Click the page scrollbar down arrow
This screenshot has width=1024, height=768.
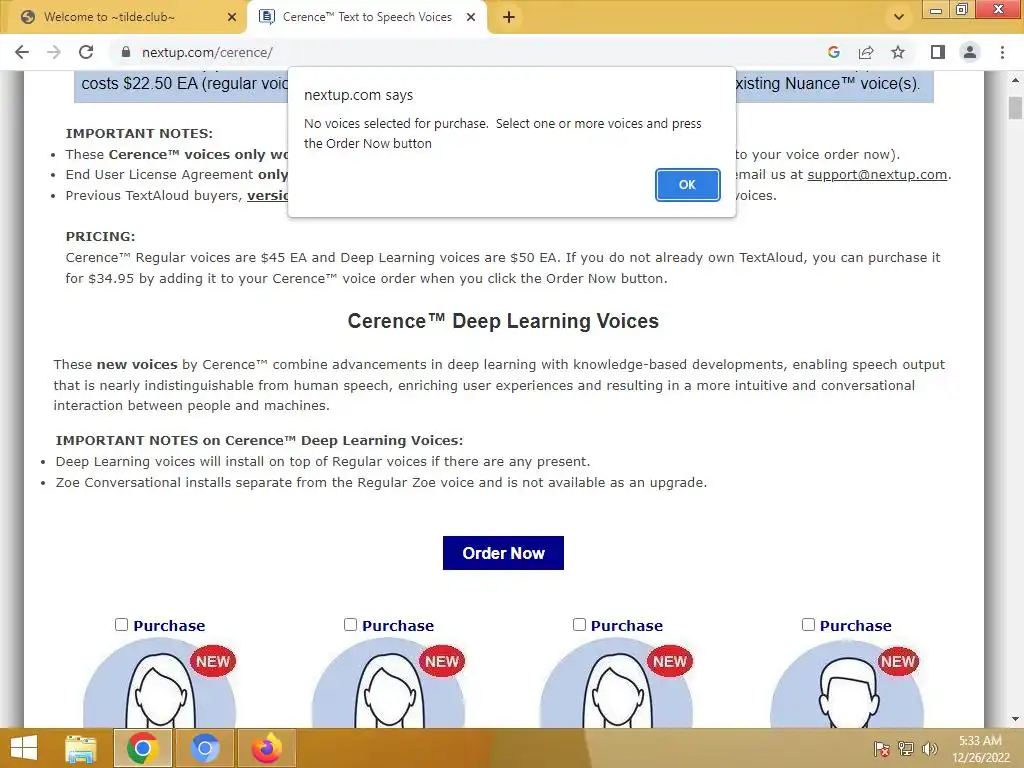coord(1015,720)
